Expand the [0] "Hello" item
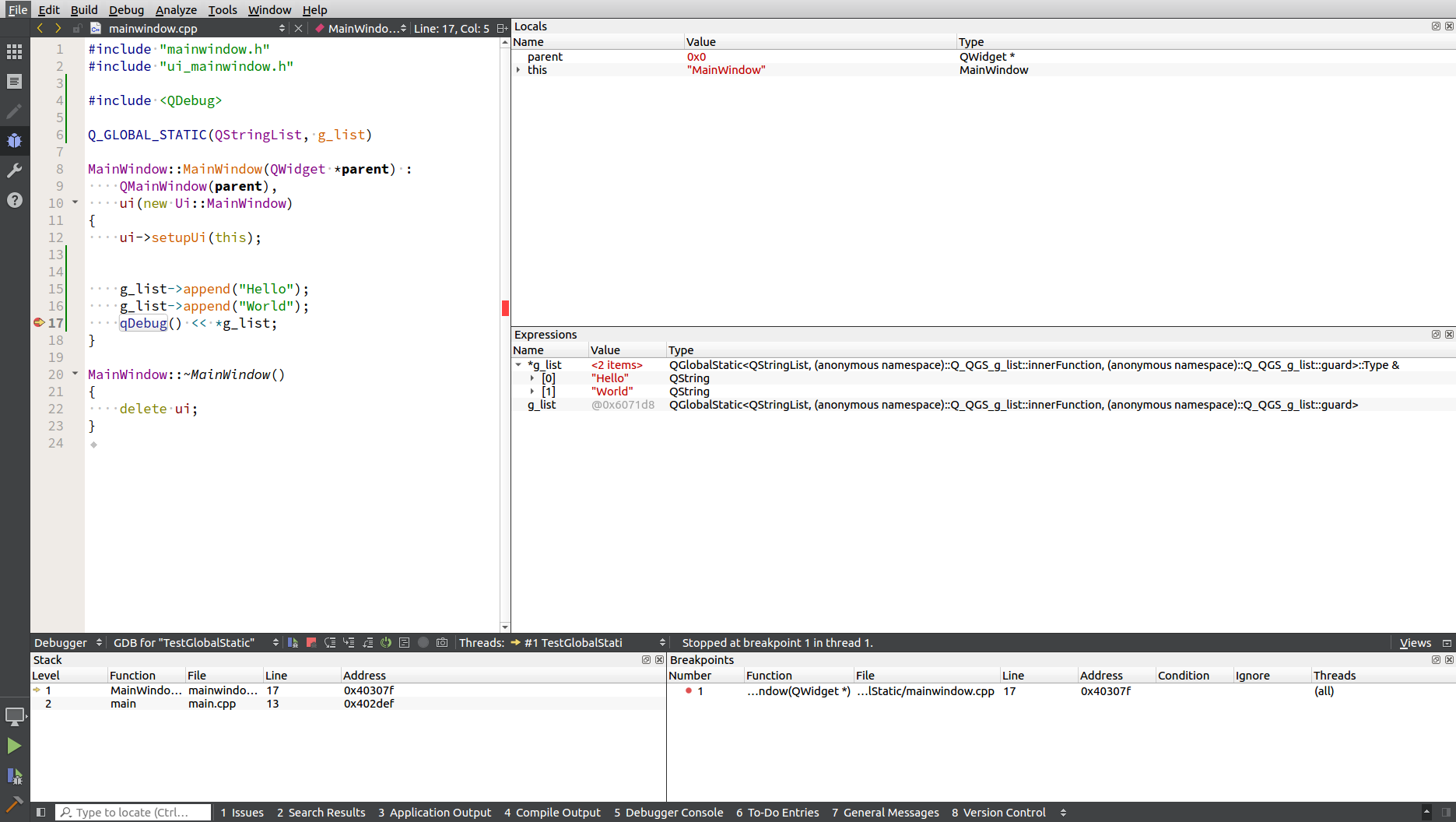Viewport: 1456px width, 822px height. click(x=532, y=378)
